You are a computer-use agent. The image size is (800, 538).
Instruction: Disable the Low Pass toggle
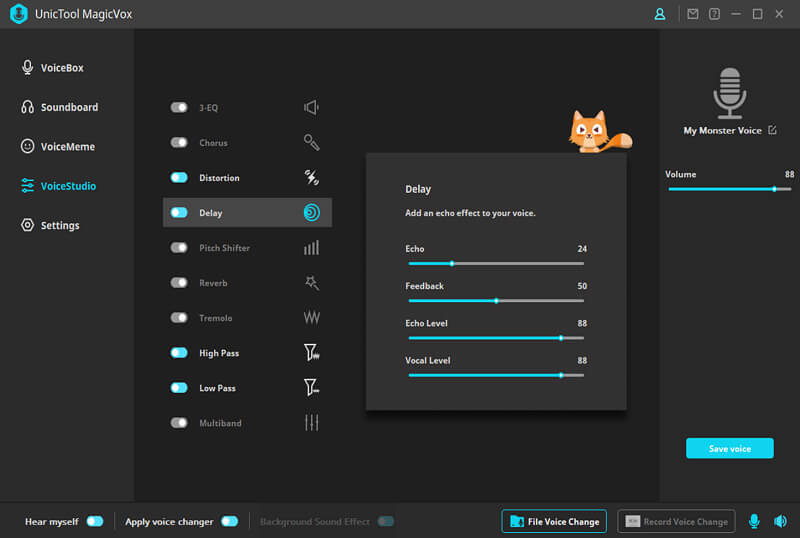point(179,387)
